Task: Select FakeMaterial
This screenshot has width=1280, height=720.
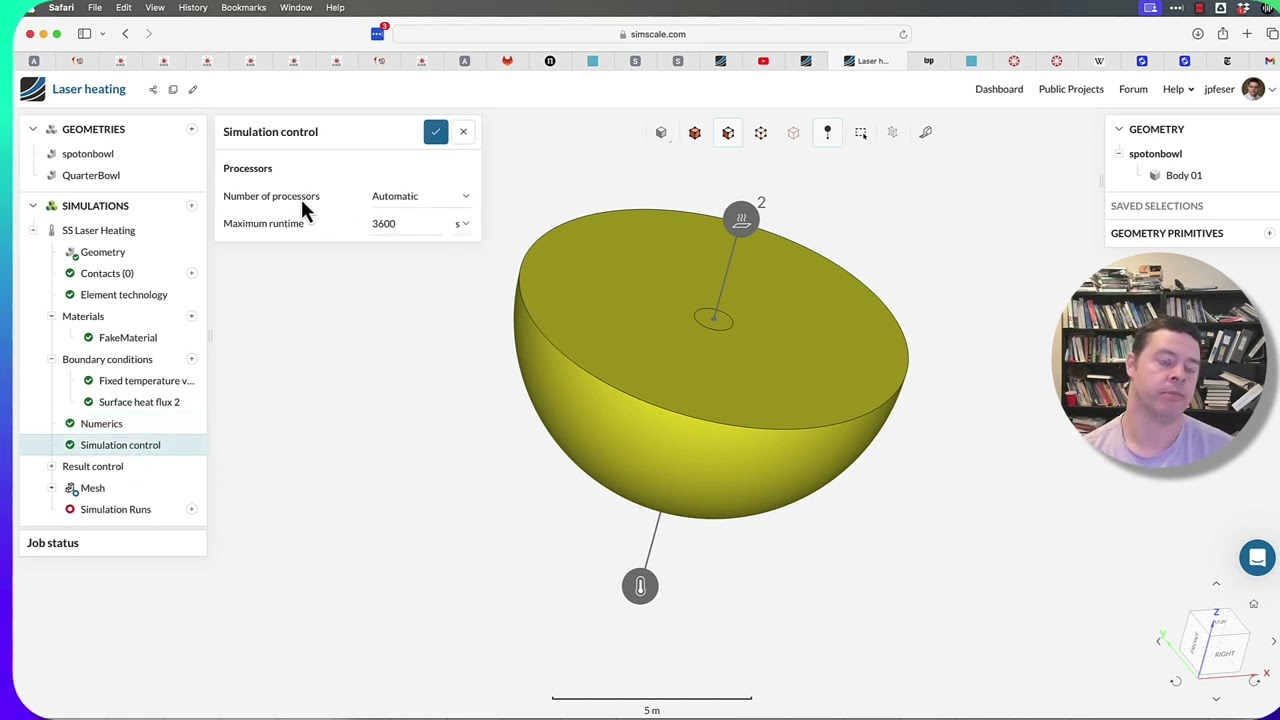Action: pyautogui.click(x=128, y=338)
